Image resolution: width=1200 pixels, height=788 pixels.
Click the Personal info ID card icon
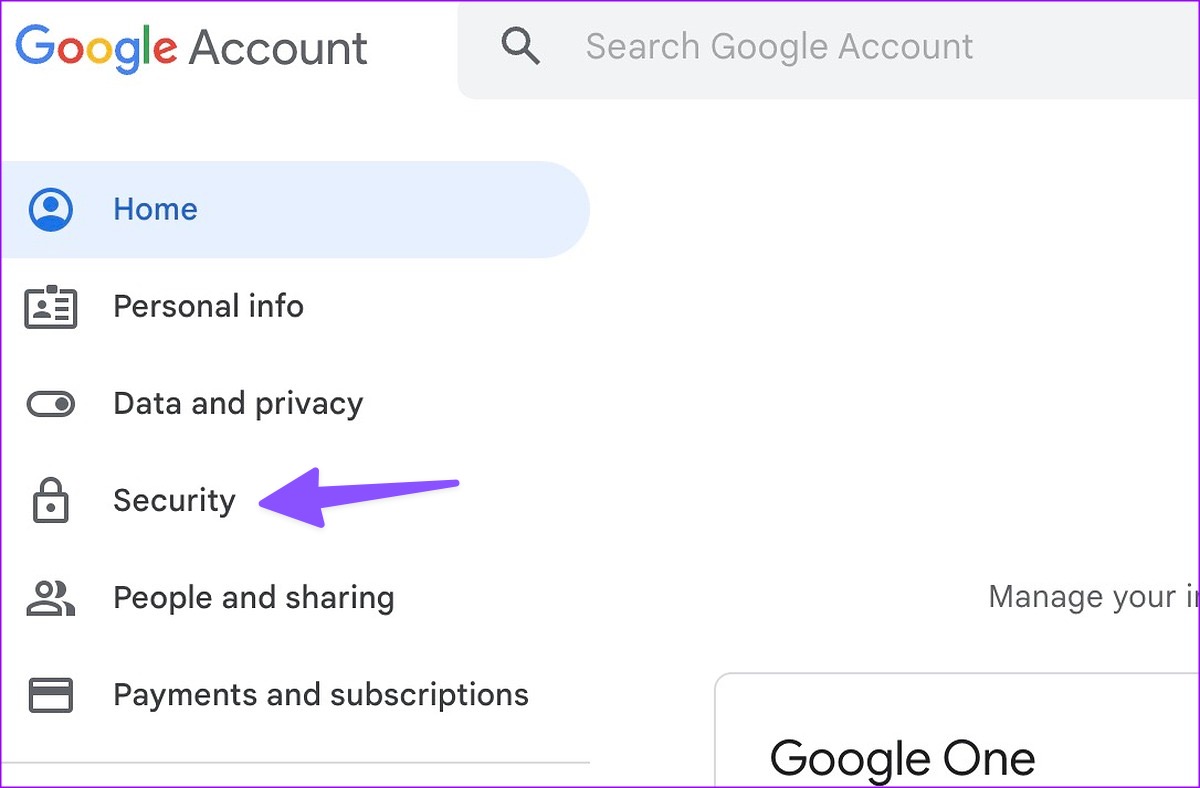tap(50, 306)
